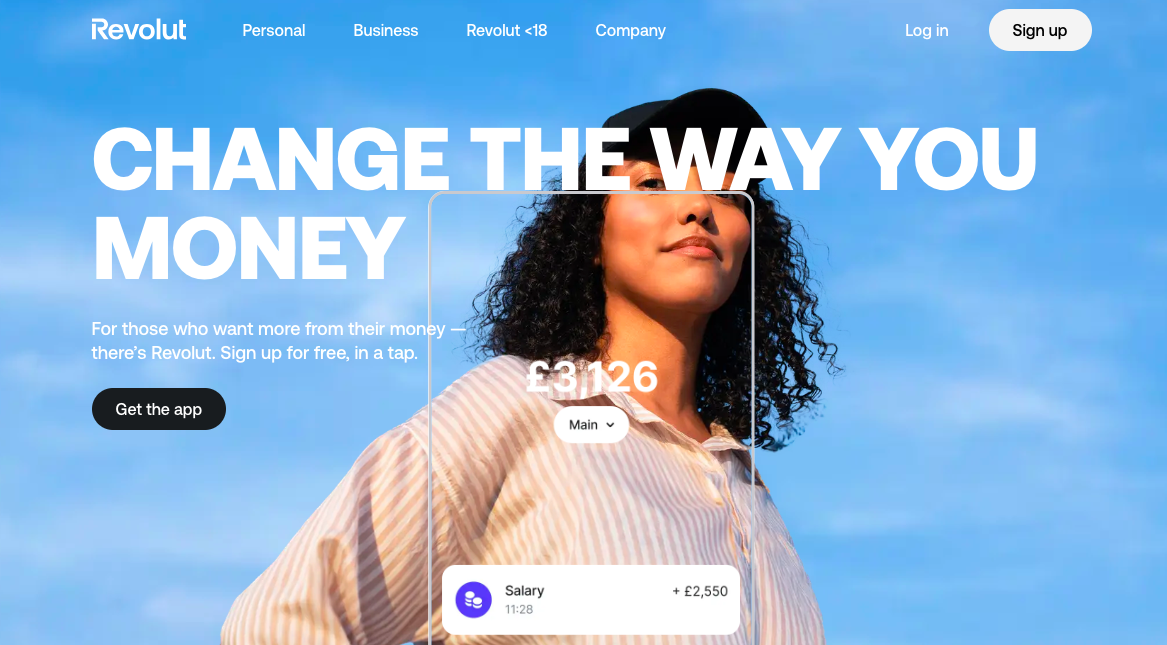Click the 'For those who want more' paragraph
The image size is (1167, 645).
(278, 341)
